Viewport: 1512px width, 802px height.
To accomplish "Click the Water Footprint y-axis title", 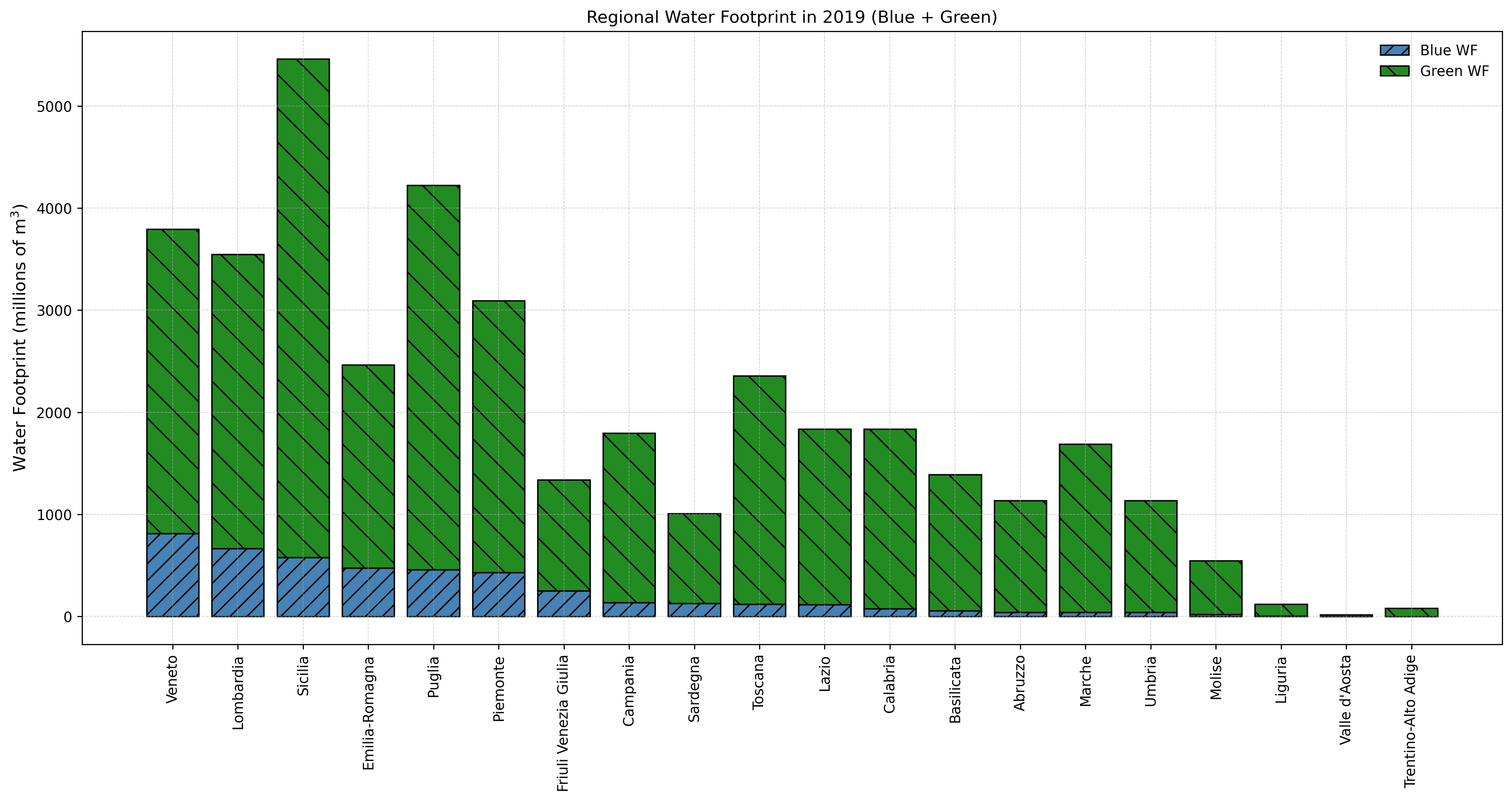I will click(x=21, y=337).
